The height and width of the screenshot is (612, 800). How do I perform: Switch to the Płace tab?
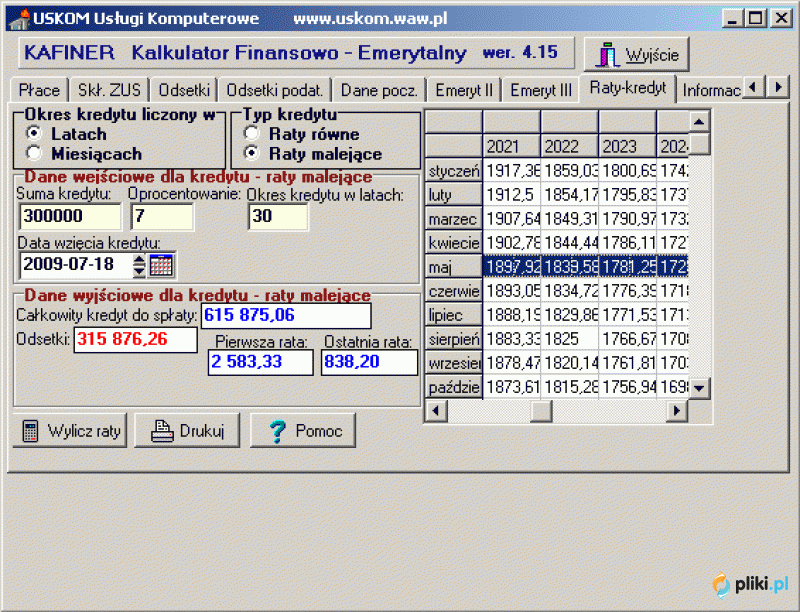coord(39,90)
